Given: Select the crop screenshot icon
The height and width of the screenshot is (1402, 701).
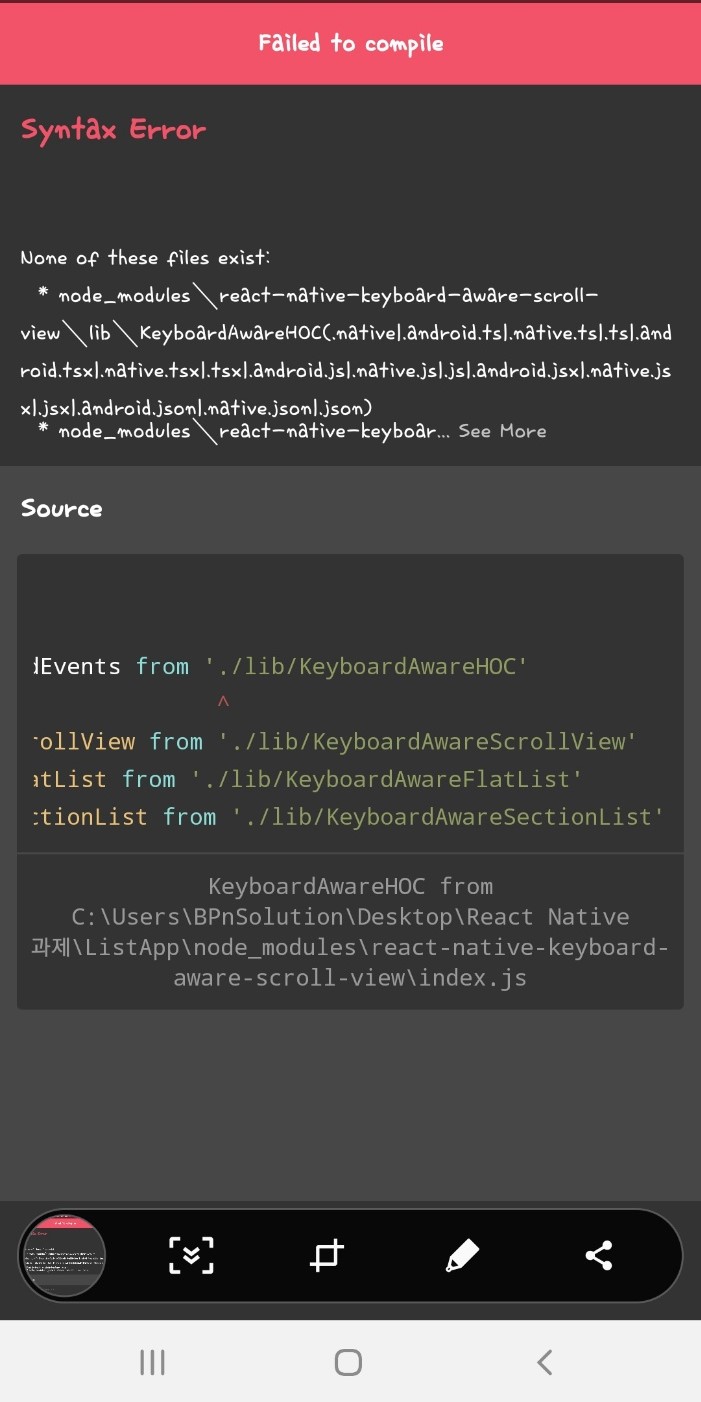Looking at the screenshot, I should (x=327, y=1255).
